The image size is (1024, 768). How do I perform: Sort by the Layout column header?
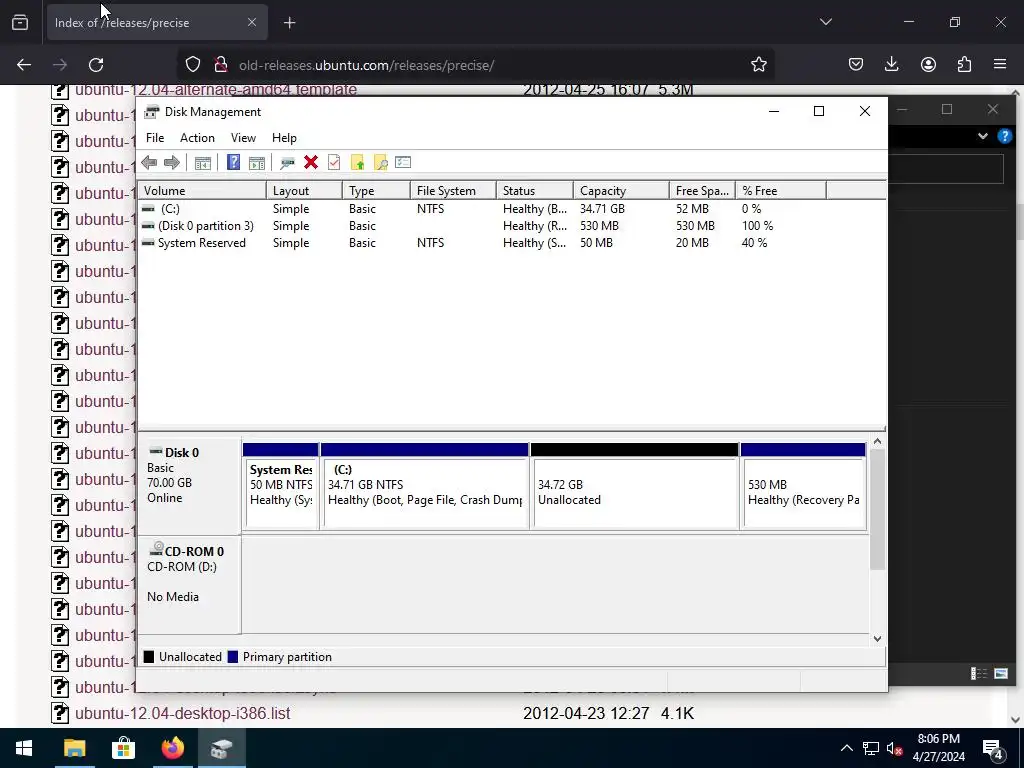coord(304,191)
